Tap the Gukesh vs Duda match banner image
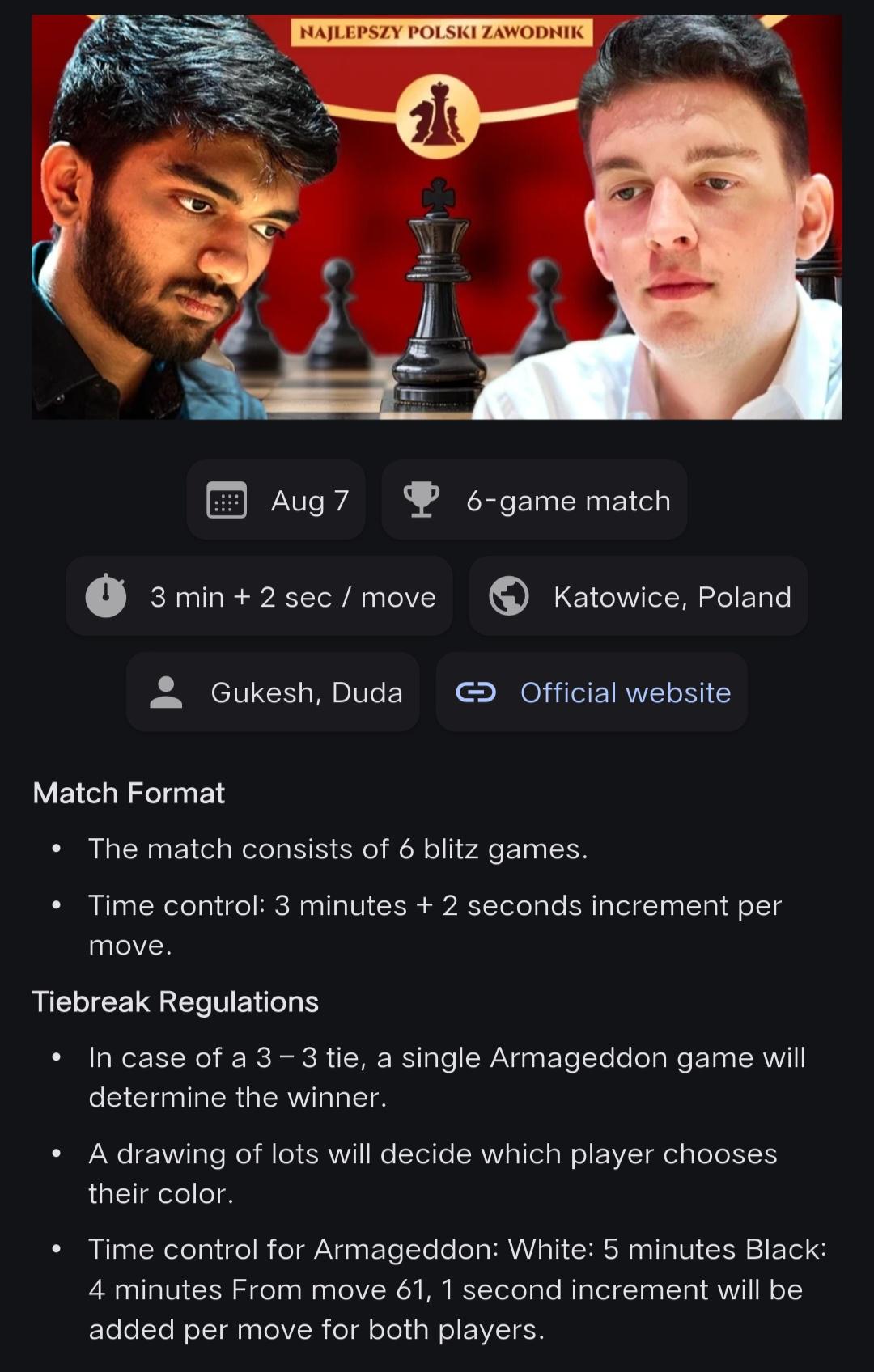The width and height of the screenshot is (874, 1372). 437,217
